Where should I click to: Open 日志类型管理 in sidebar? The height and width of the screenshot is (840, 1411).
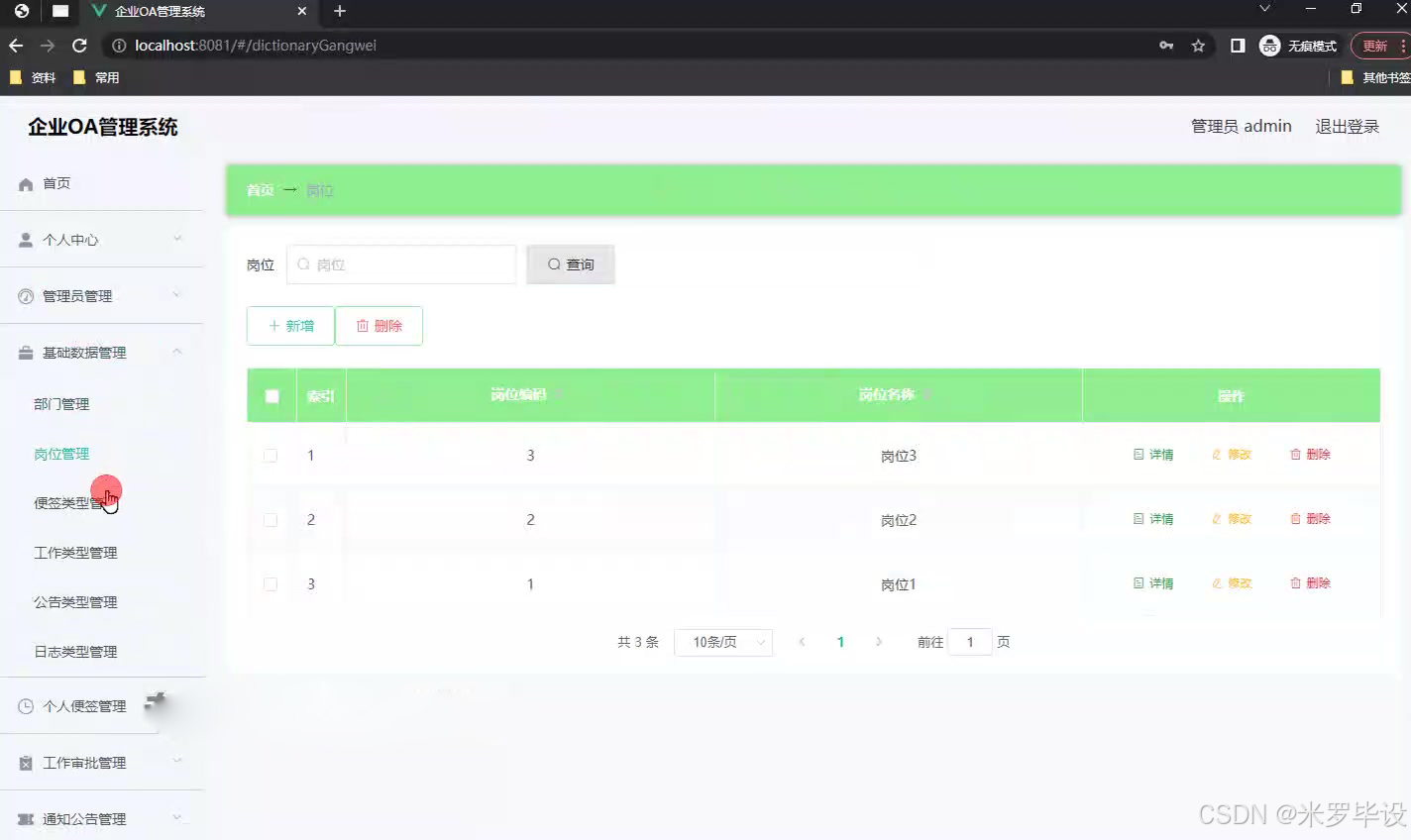[75, 652]
